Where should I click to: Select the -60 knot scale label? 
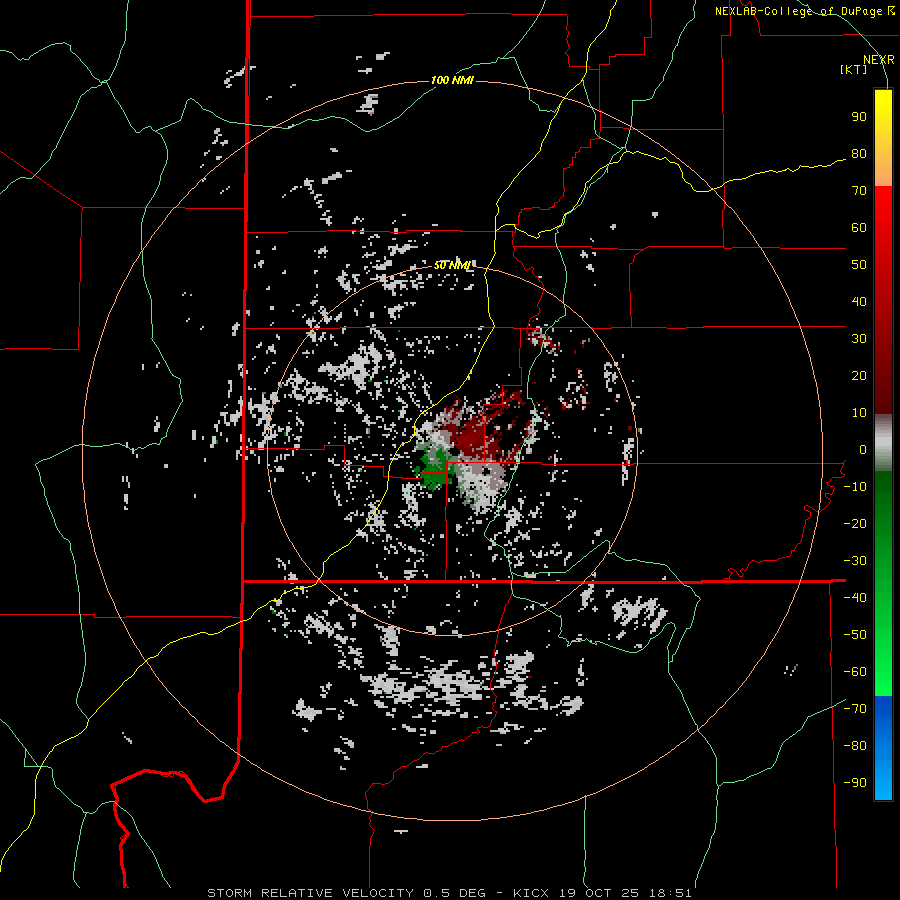pos(855,672)
